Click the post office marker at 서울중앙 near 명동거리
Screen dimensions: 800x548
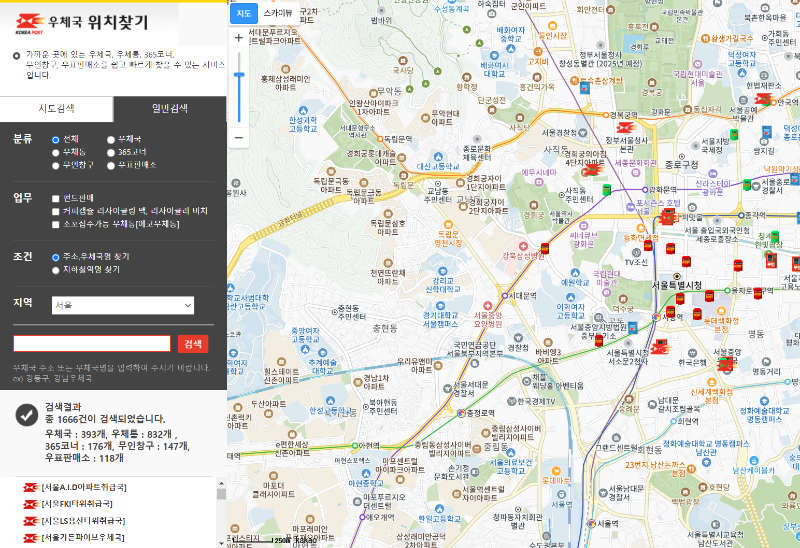tap(725, 363)
